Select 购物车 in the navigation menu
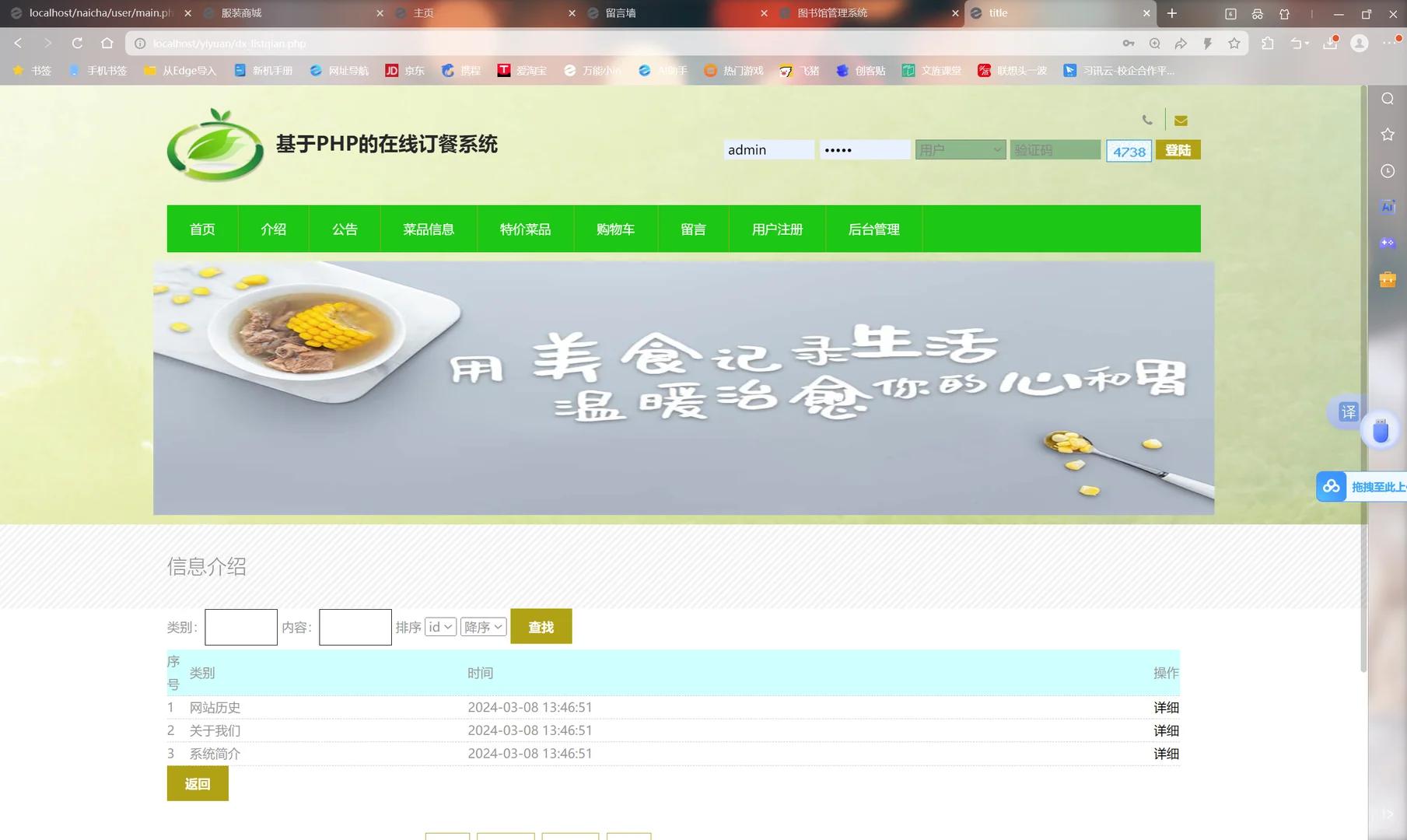Viewport: 1407px width, 840px height. coord(615,229)
